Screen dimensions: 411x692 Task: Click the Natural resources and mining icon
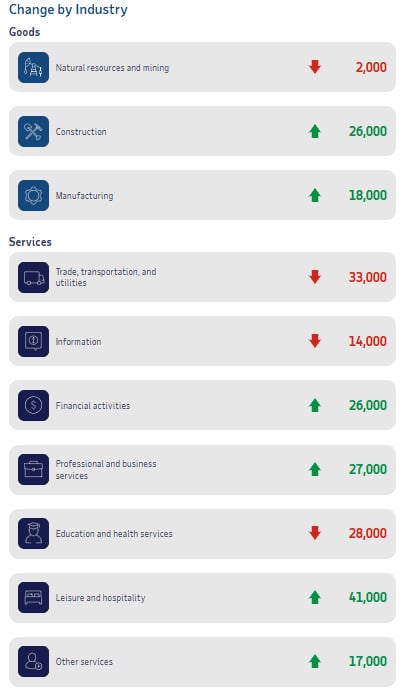[34, 68]
